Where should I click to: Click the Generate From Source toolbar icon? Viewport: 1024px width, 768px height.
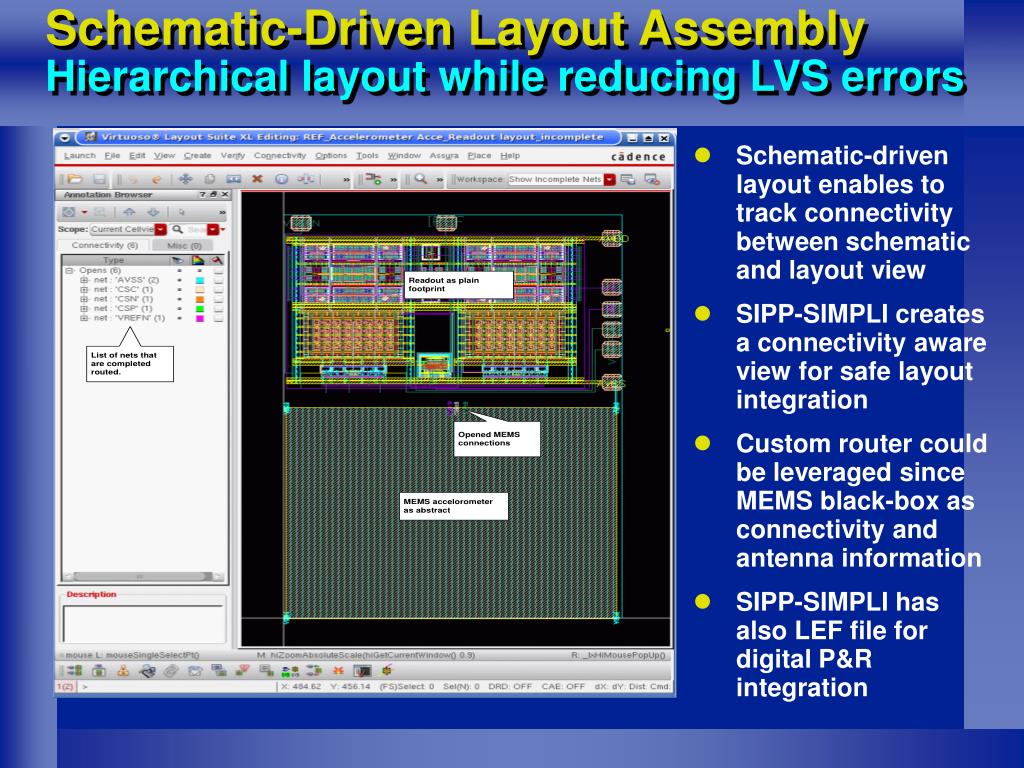pos(374,178)
